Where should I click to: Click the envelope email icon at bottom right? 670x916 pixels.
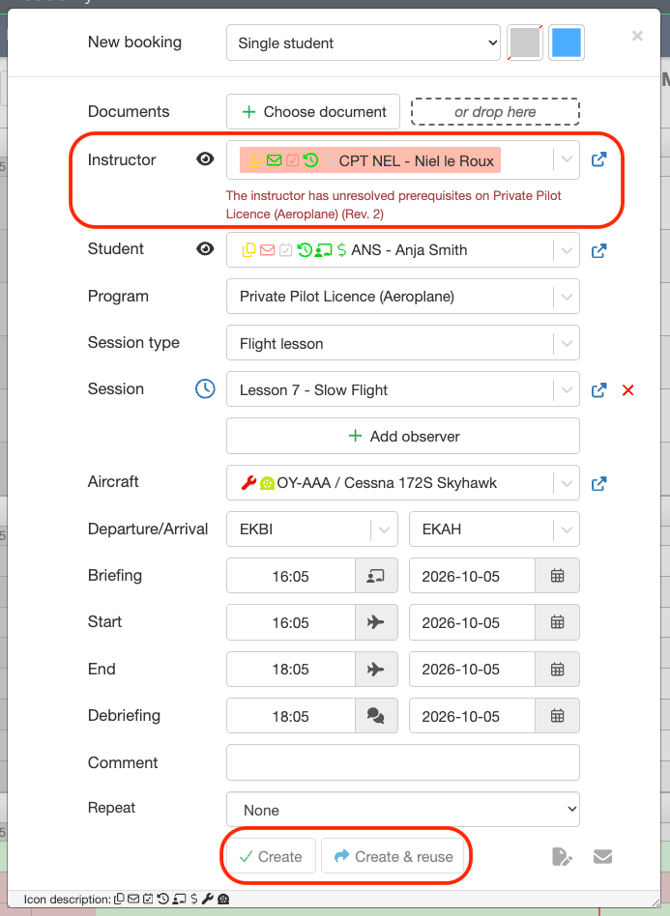click(x=603, y=857)
